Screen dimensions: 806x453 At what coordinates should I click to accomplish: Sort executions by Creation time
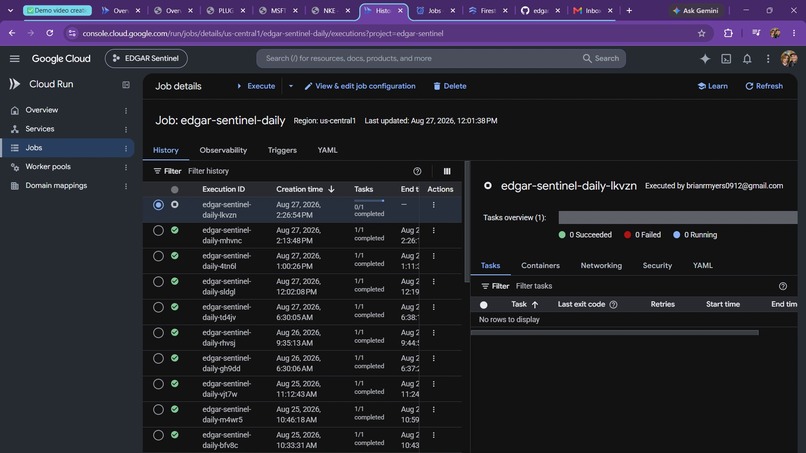coord(305,189)
